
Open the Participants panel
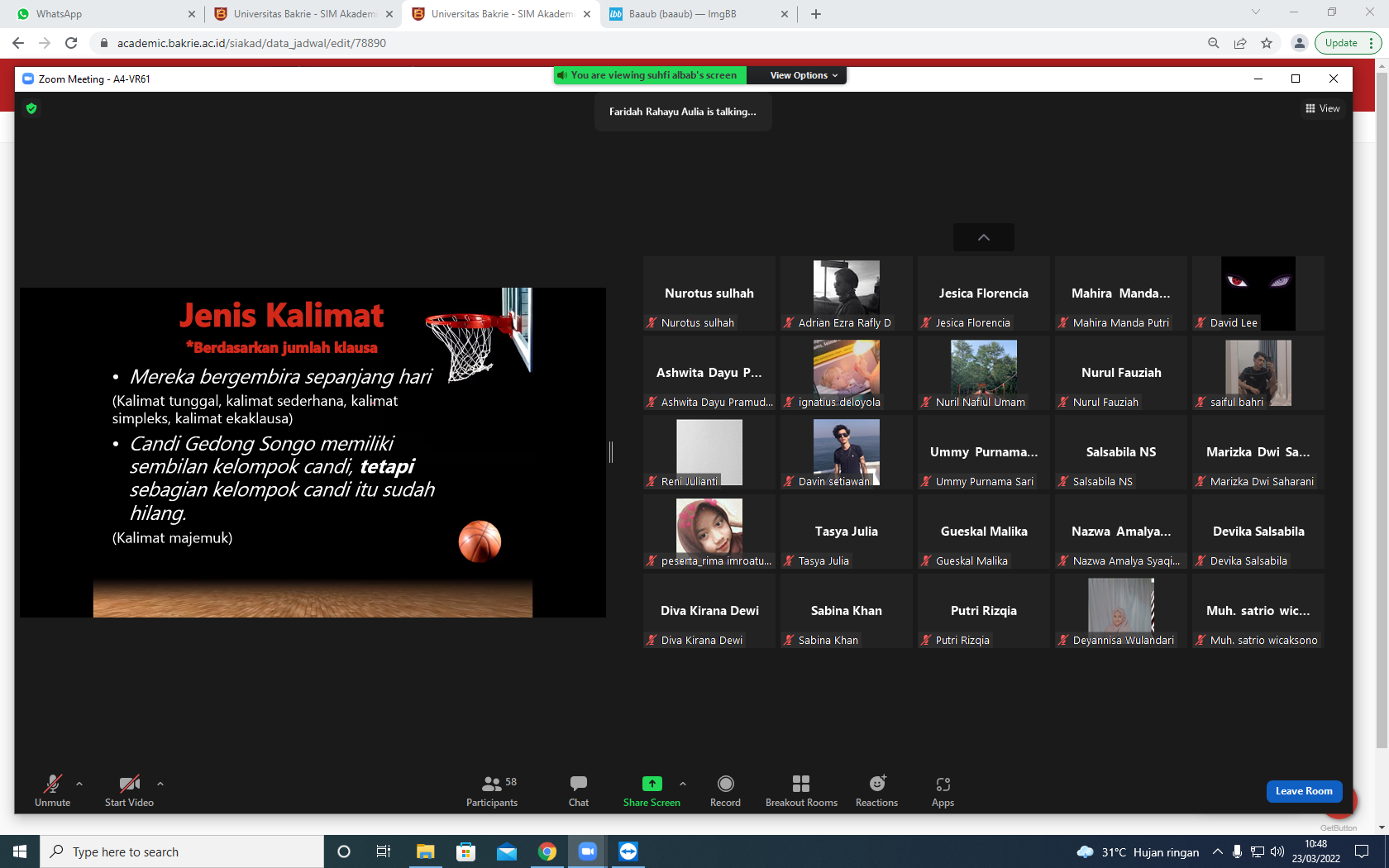click(492, 790)
